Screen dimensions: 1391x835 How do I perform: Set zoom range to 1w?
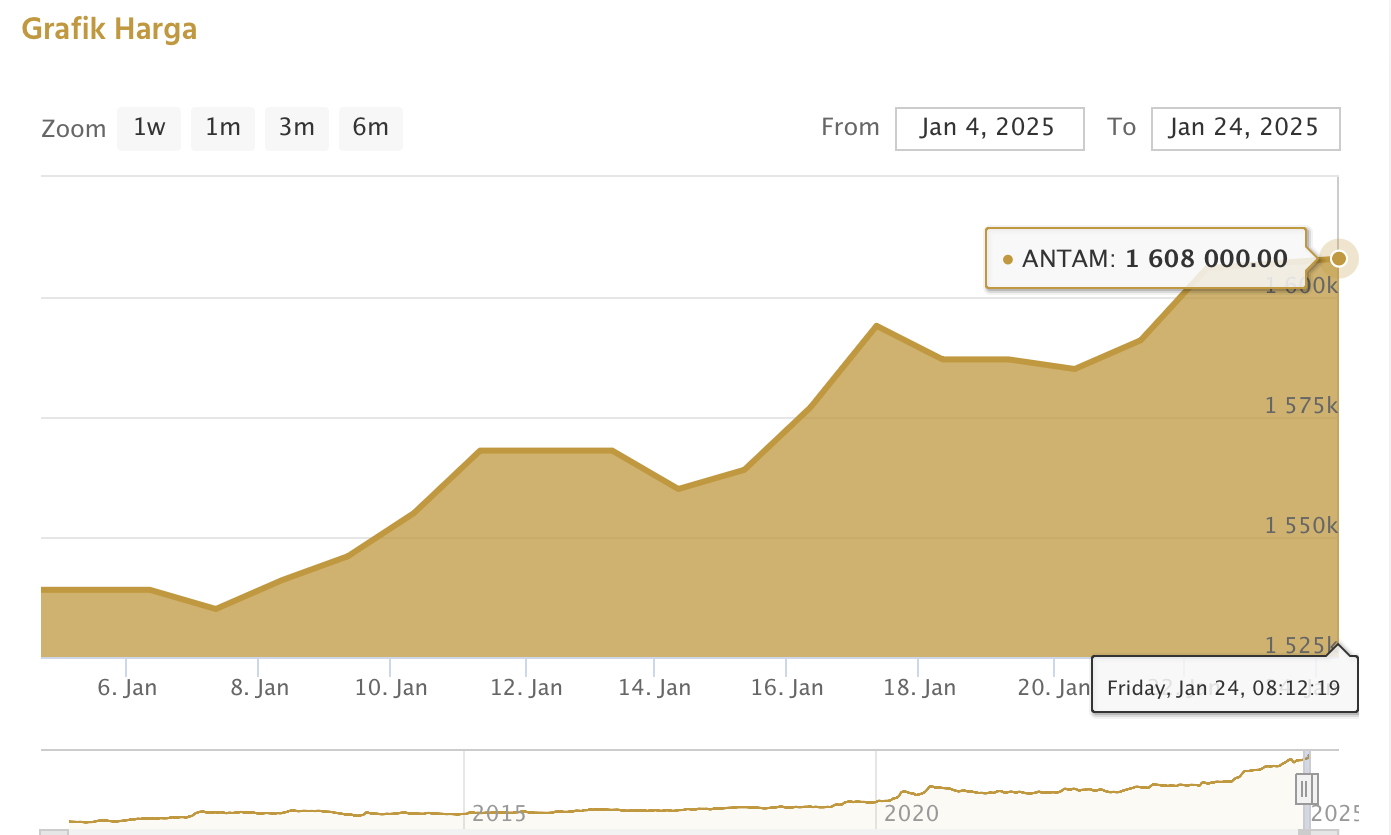pos(149,128)
